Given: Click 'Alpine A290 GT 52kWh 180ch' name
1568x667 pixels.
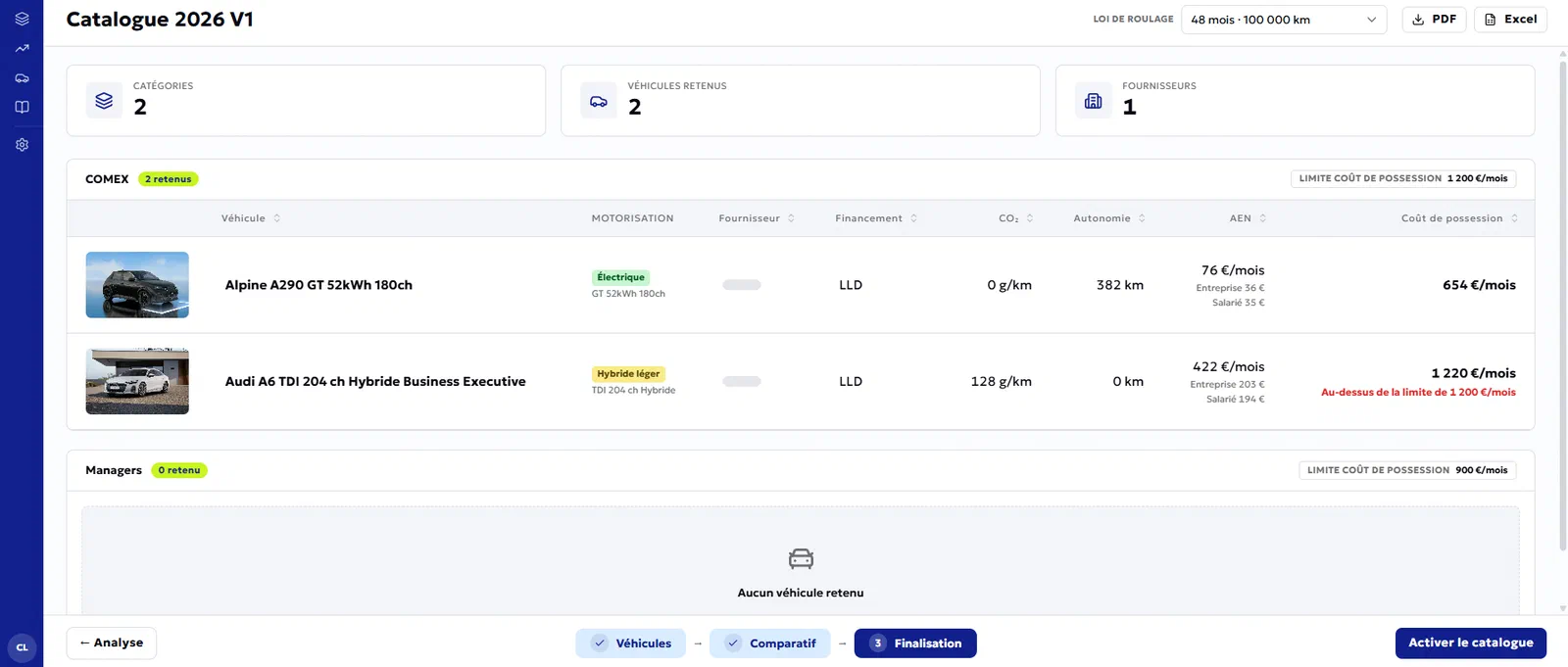Looking at the screenshot, I should pos(318,285).
